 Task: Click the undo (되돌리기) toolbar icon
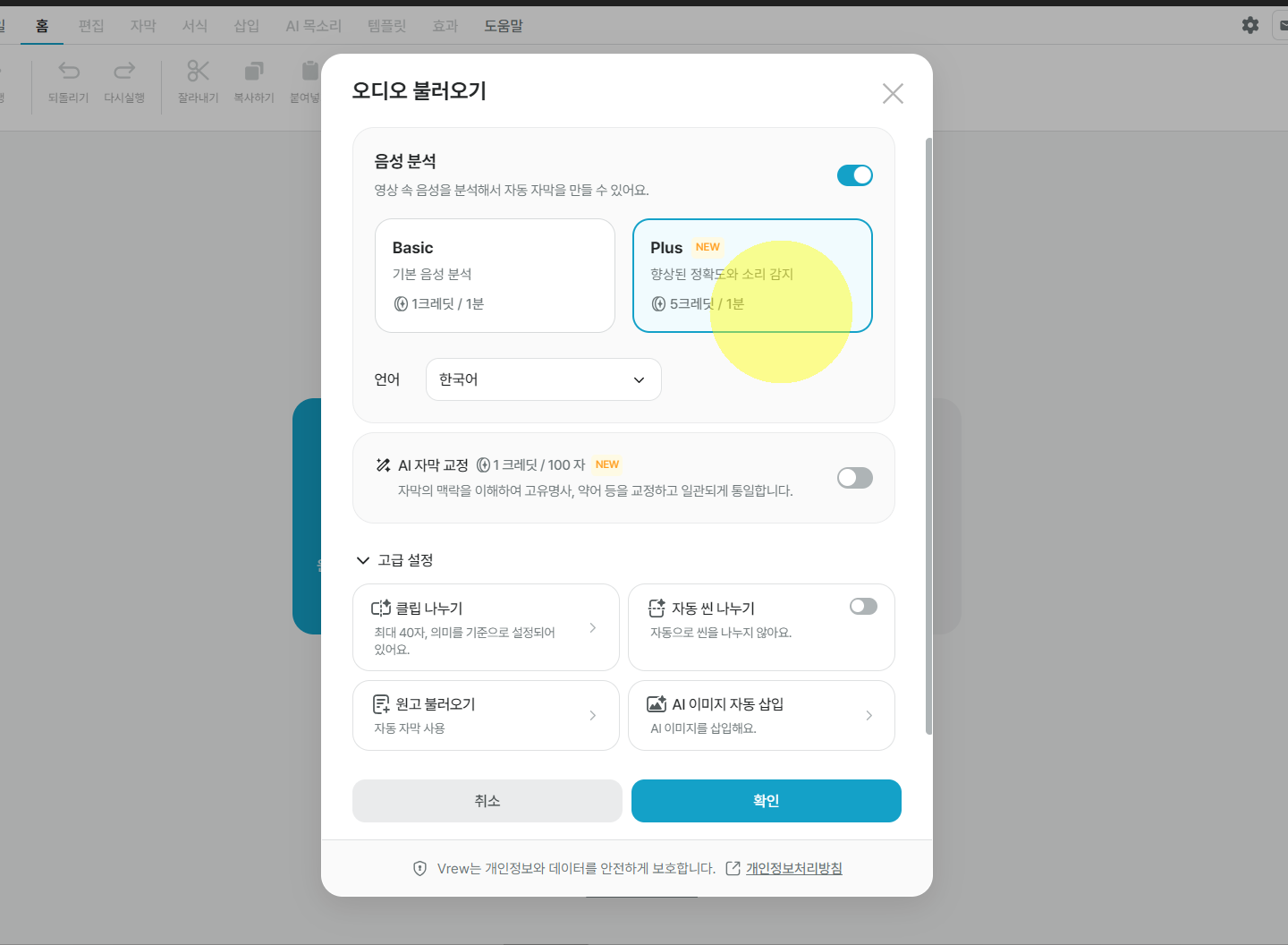(x=69, y=71)
